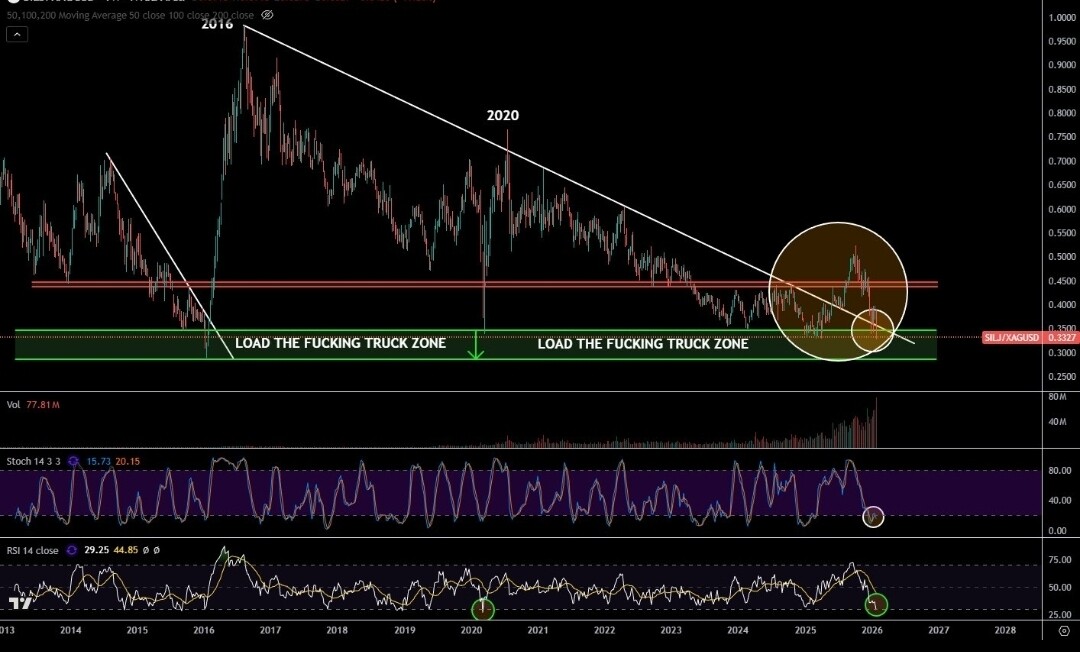Select the 2020 text annotation
Screen dimensions: 1080x652
502,115
